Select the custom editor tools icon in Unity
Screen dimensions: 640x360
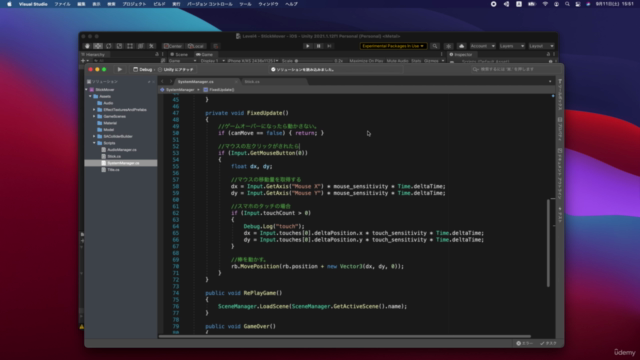click(x=151, y=46)
